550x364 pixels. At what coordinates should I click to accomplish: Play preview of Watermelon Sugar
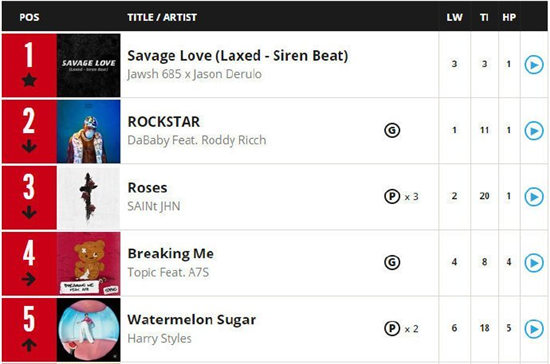(x=534, y=329)
